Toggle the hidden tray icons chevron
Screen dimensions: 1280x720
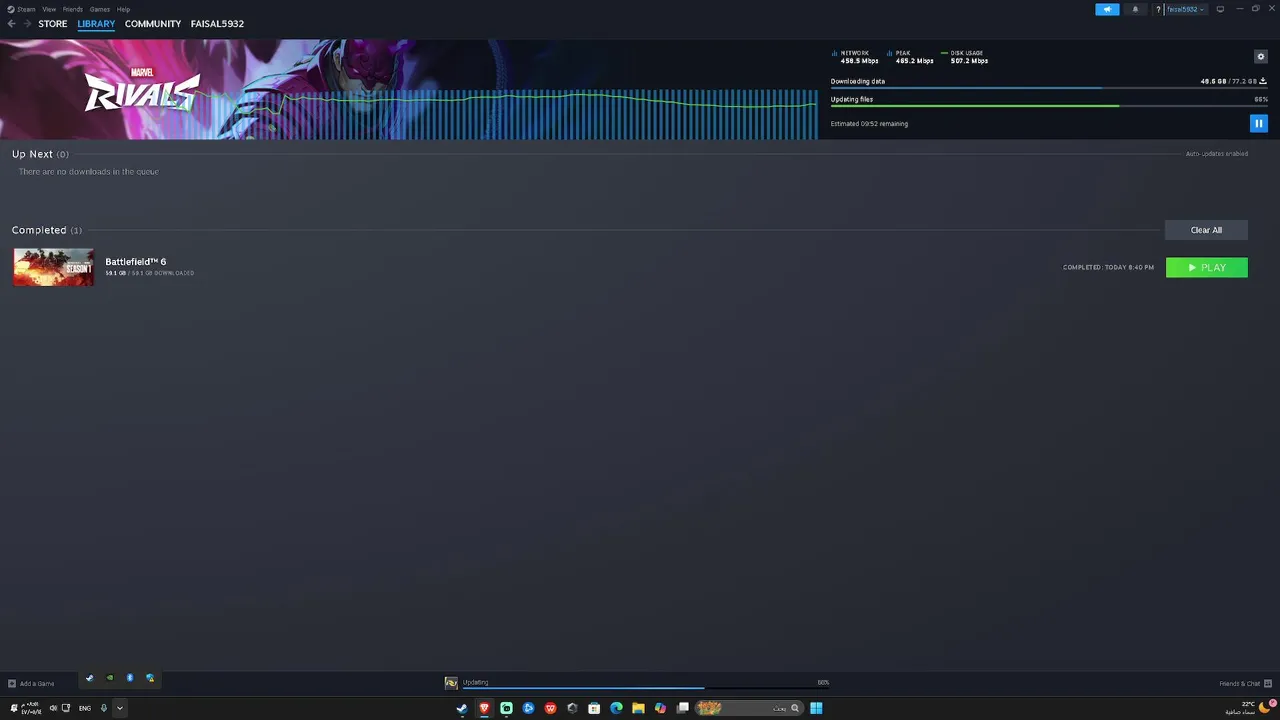pos(119,708)
